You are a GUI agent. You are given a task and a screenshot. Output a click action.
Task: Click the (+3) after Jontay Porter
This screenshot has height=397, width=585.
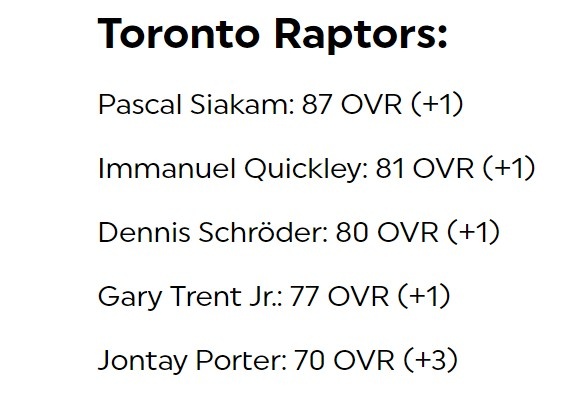click(x=431, y=360)
